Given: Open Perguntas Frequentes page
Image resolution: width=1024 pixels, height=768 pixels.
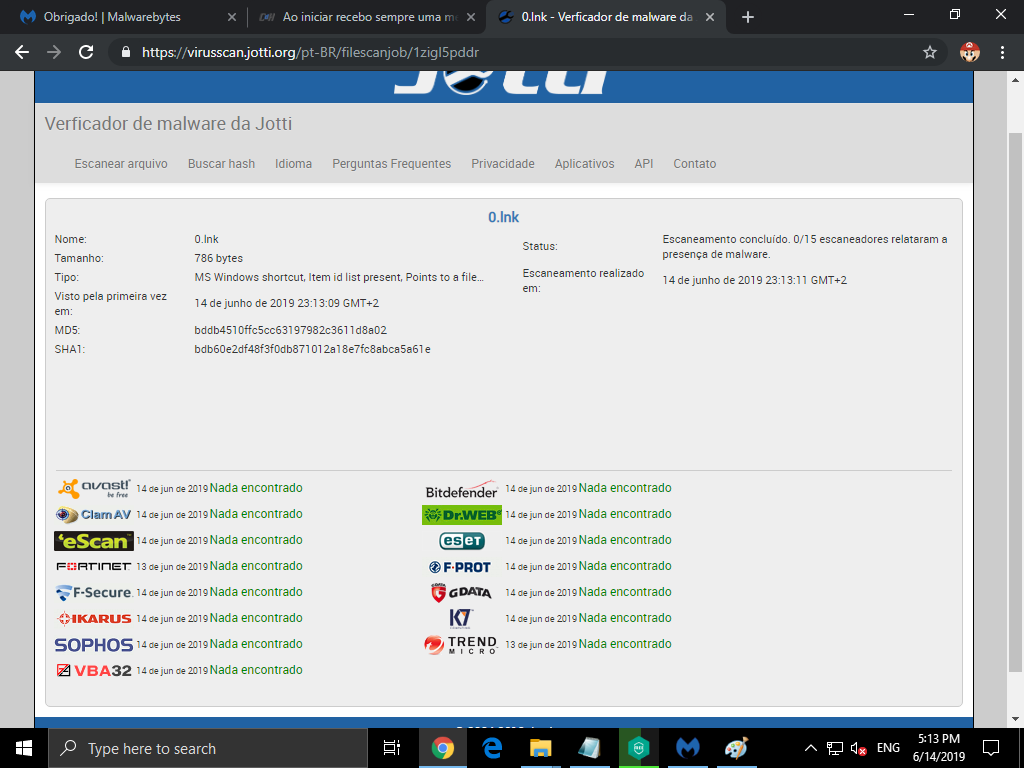Looking at the screenshot, I should pyautogui.click(x=391, y=164).
